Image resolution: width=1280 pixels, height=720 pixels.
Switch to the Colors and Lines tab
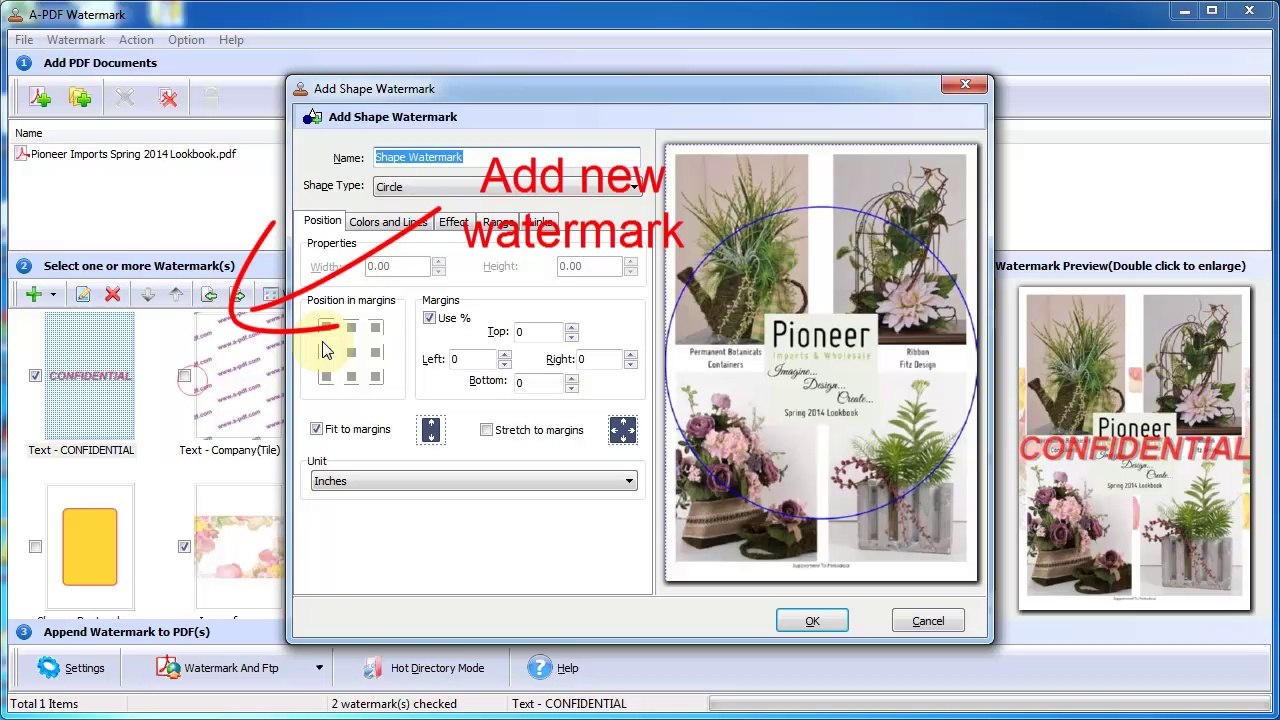click(388, 222)
